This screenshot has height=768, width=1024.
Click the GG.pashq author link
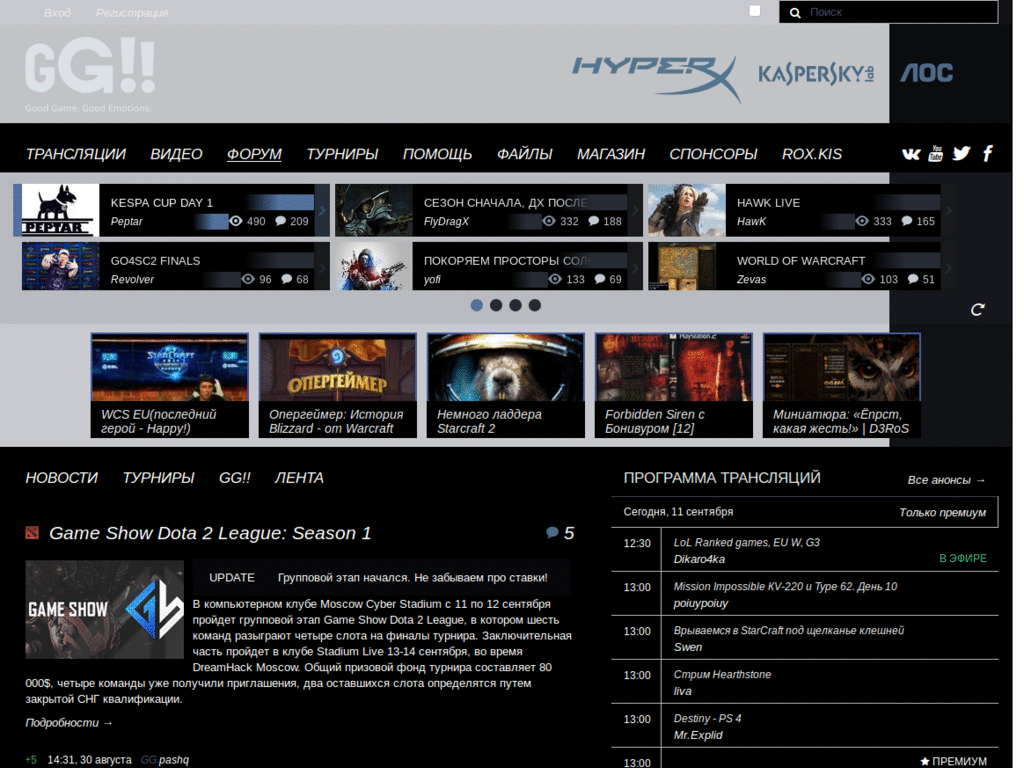(165, 760)
